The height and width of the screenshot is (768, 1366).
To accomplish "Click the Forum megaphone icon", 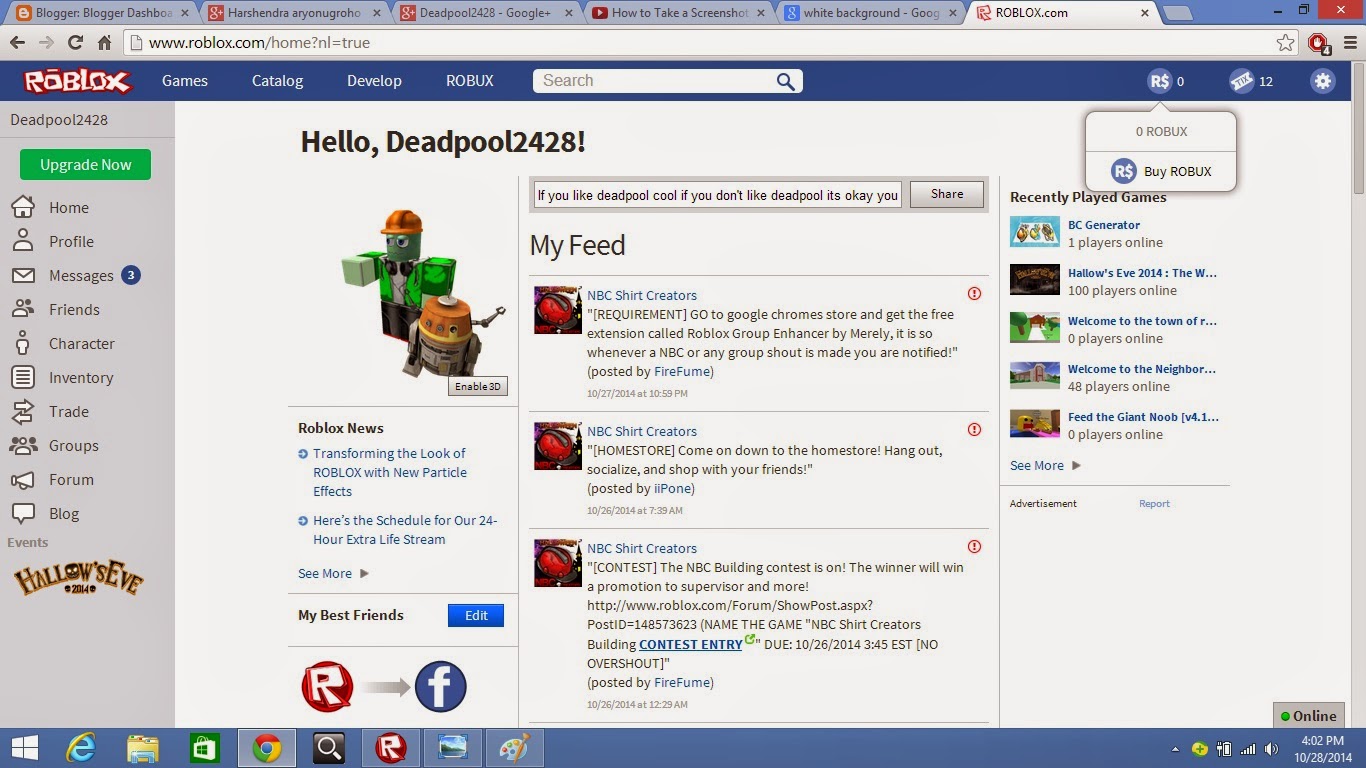I will pos(23,479).
